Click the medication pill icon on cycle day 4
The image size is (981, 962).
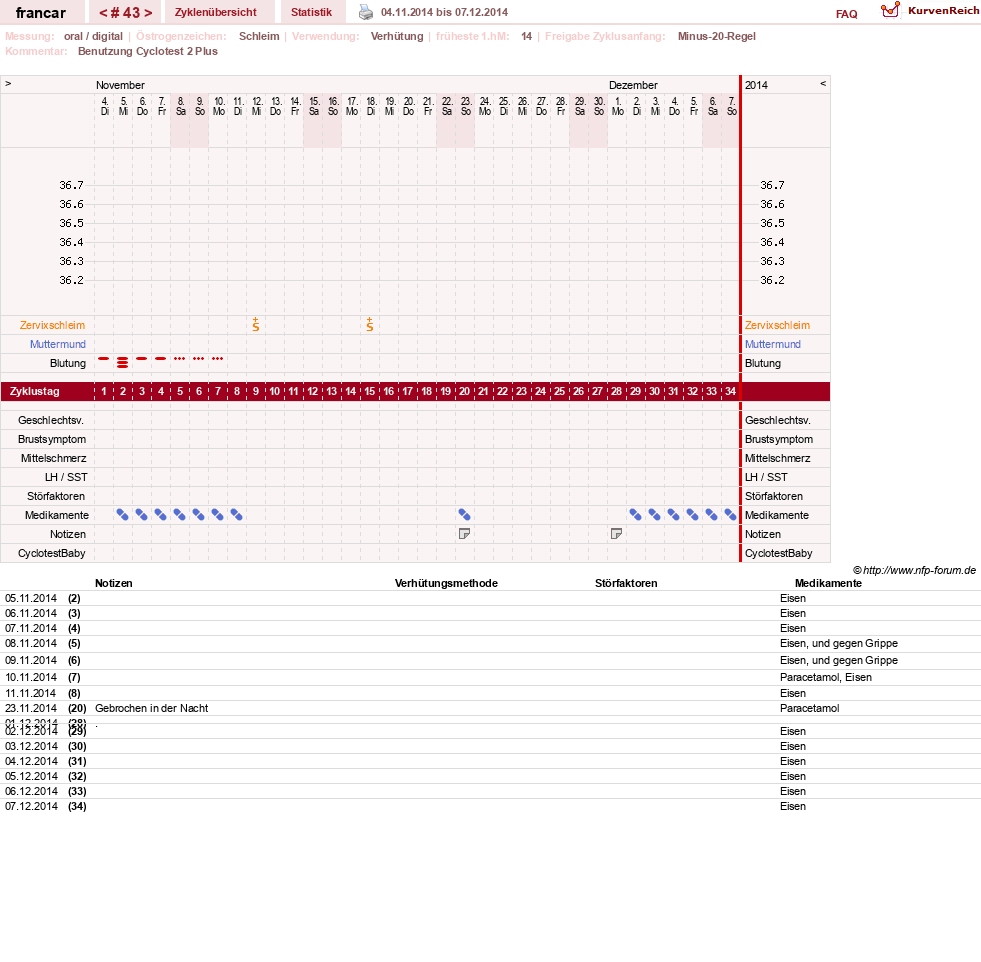(161, 515)
